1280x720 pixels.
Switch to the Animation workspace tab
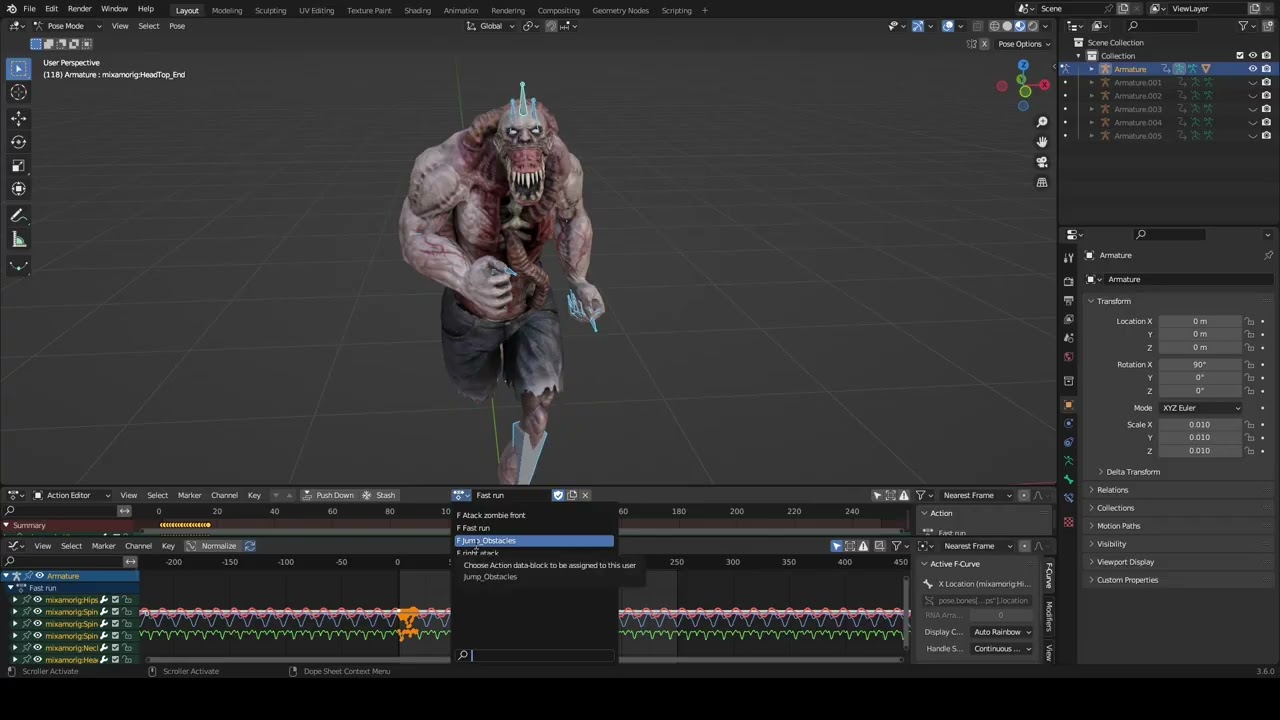[461, 10]
